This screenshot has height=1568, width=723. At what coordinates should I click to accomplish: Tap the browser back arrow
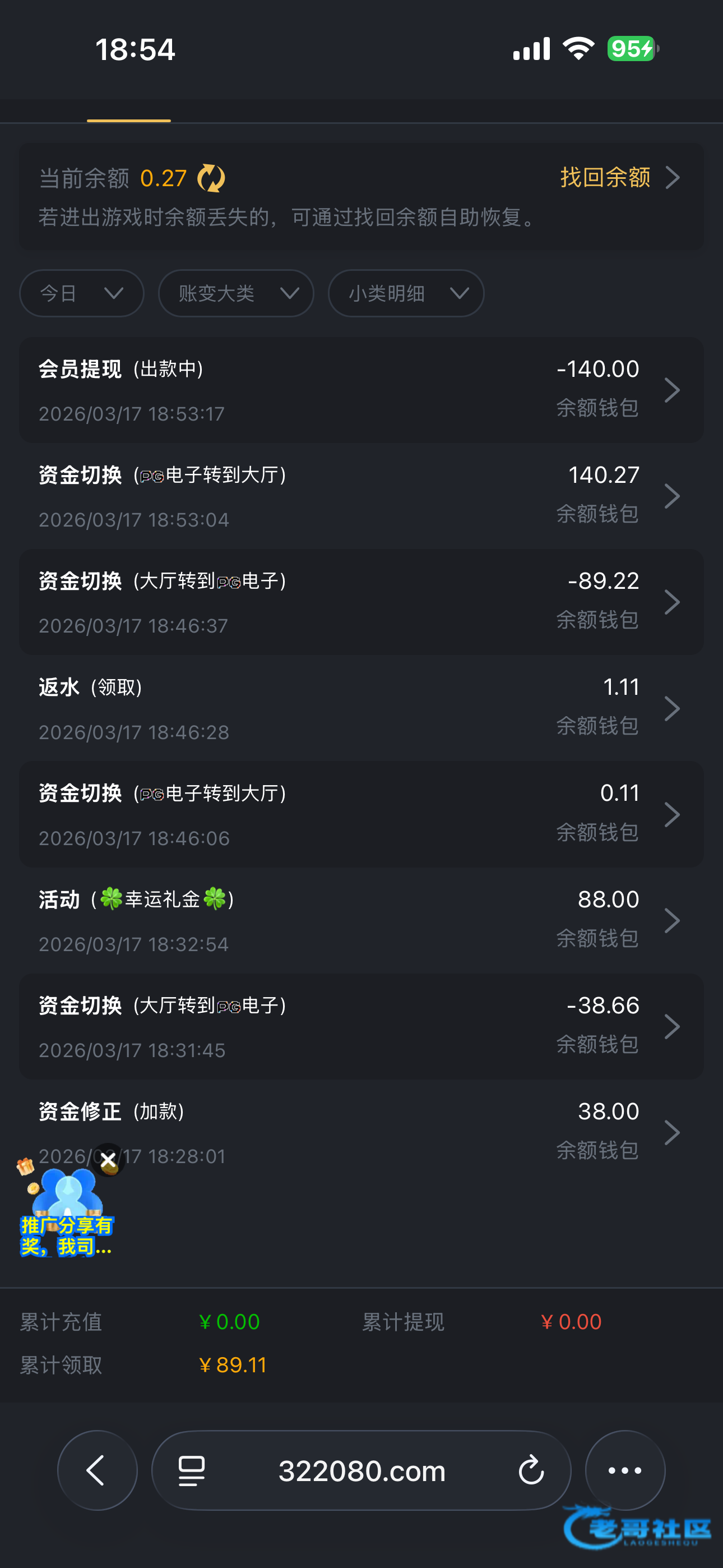pos(97,1470)
